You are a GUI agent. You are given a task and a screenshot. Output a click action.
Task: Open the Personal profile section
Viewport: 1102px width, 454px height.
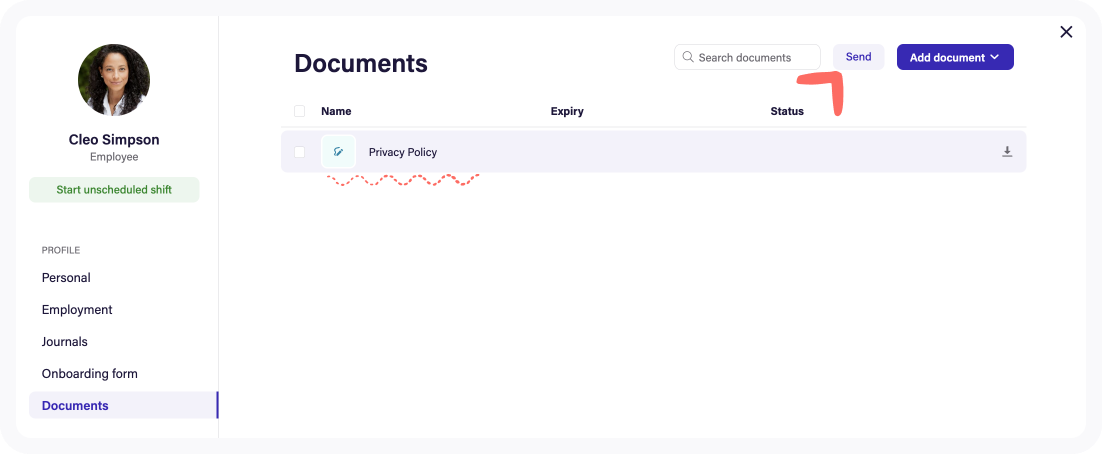click(x=66, y=278)
